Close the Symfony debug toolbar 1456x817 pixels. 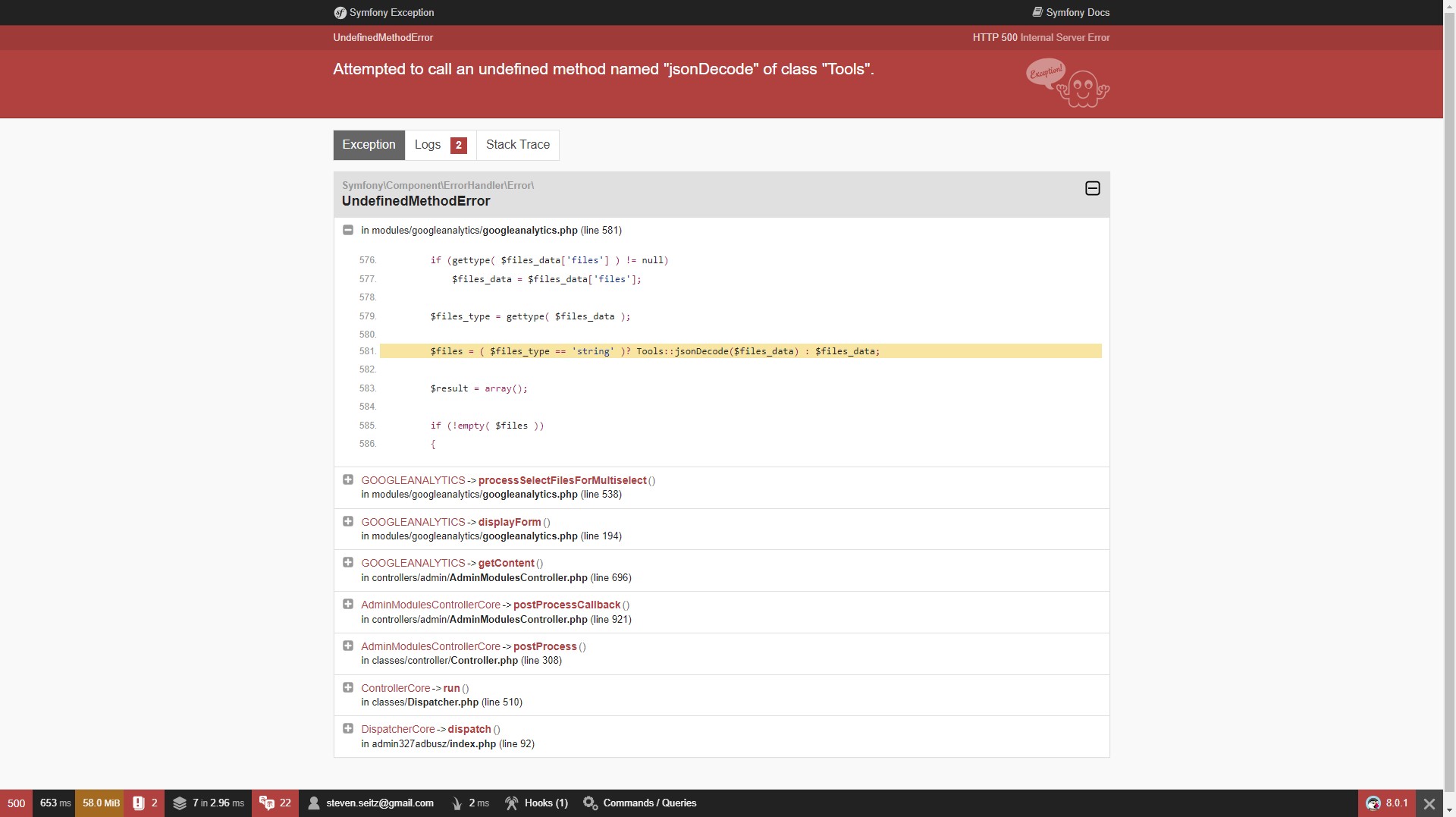pyautogui.click(x=1429, y=803)
